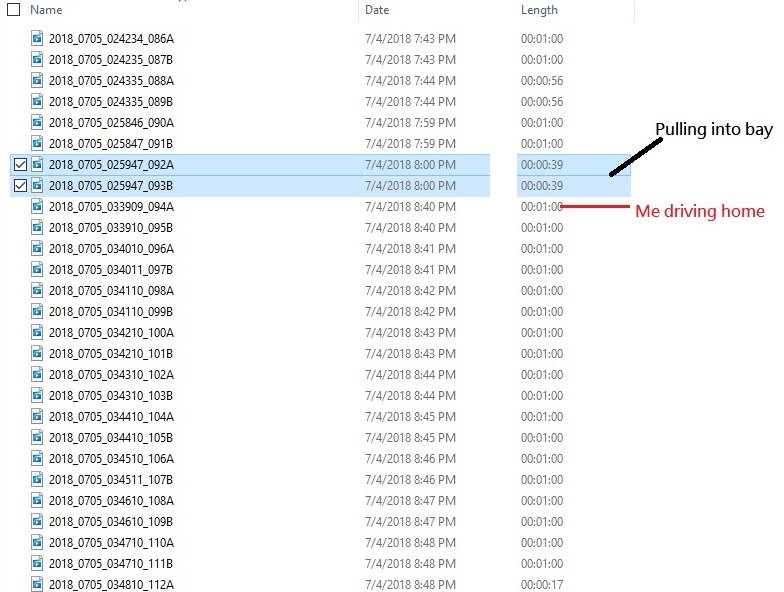Click file icon of 2018_0705_034510_106A
784x592 pixels.
coord(38,459)
